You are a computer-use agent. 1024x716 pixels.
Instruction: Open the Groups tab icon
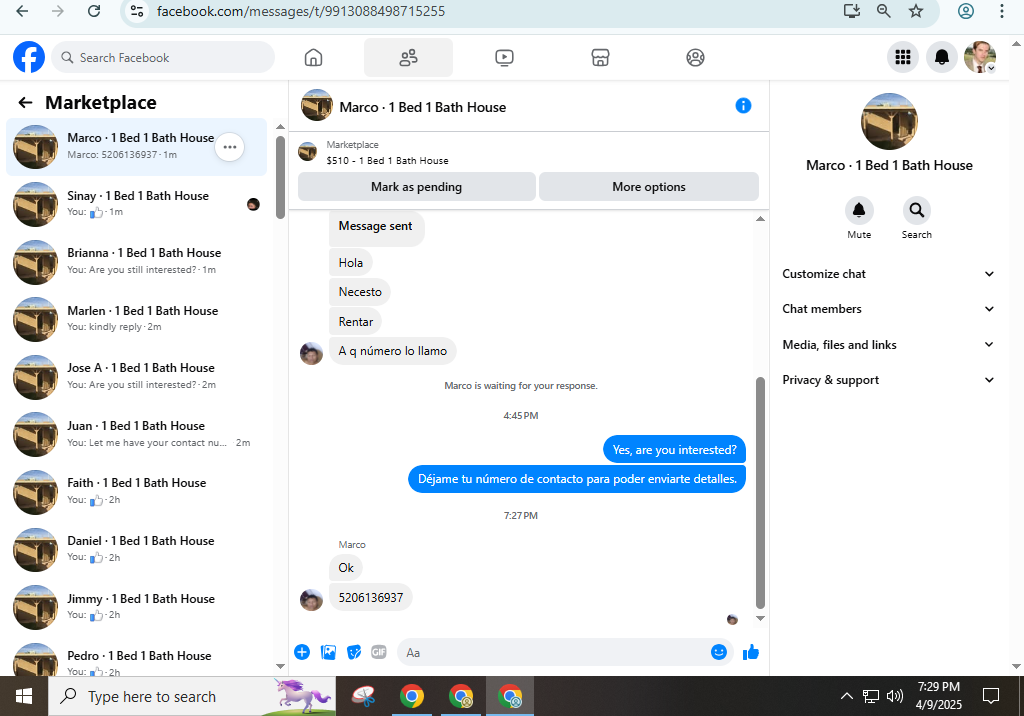[696, 57]
